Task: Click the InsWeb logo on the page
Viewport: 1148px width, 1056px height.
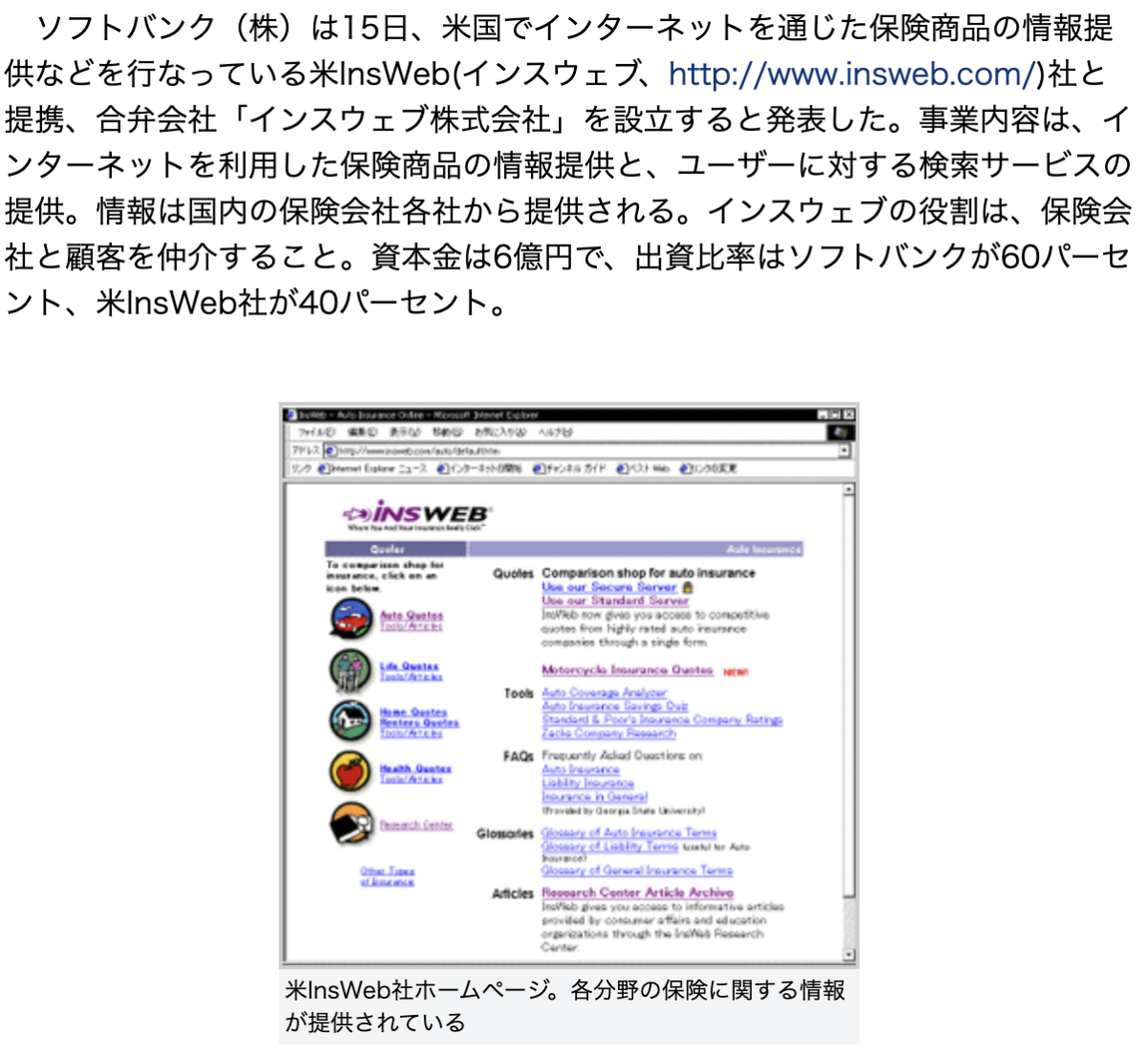Action: point(417,515)
